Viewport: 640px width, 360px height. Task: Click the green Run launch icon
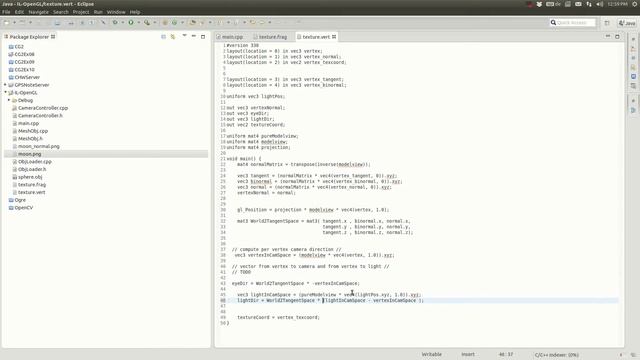[x=131, y=22]
